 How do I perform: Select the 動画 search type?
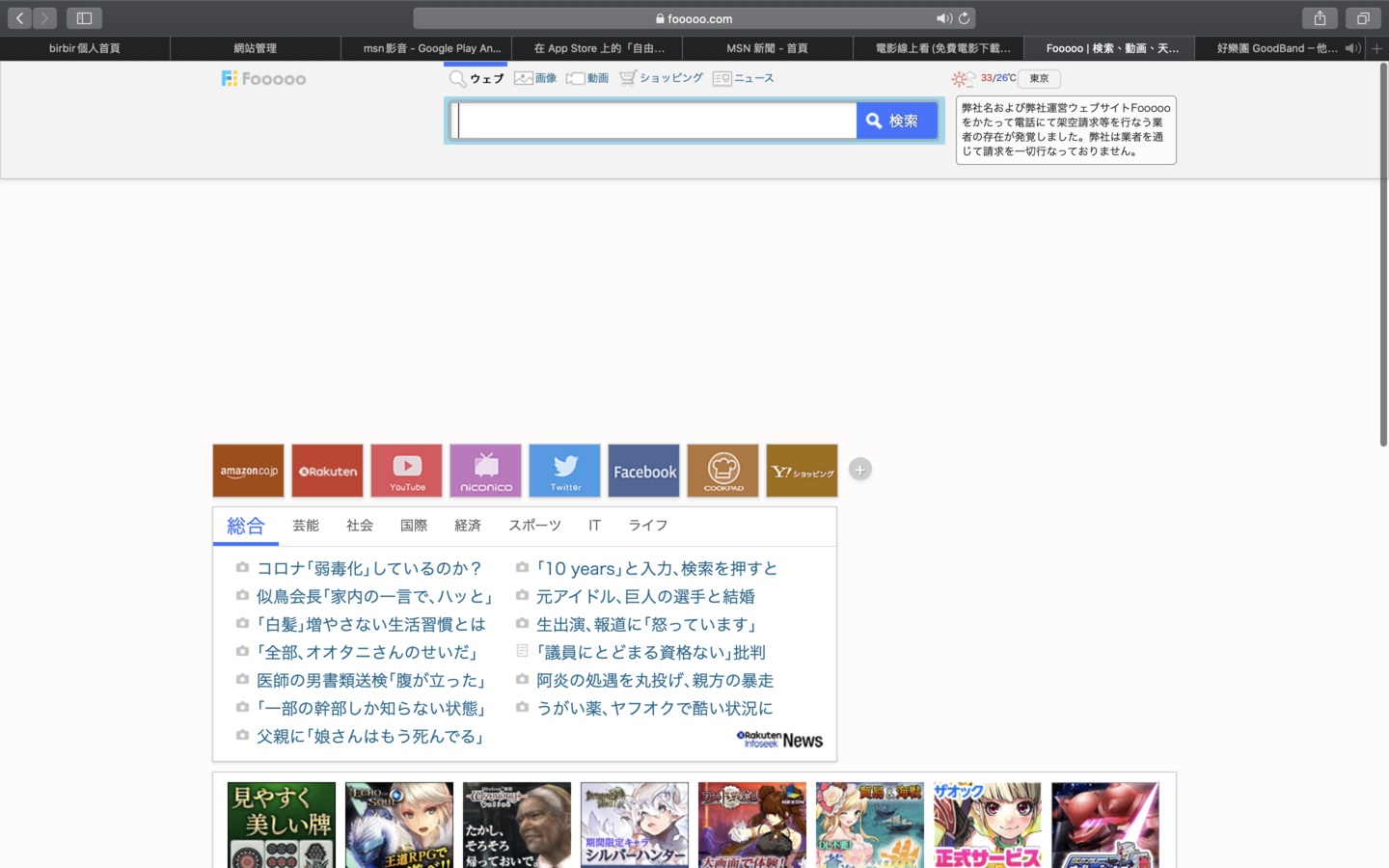[x=587, y=78]
